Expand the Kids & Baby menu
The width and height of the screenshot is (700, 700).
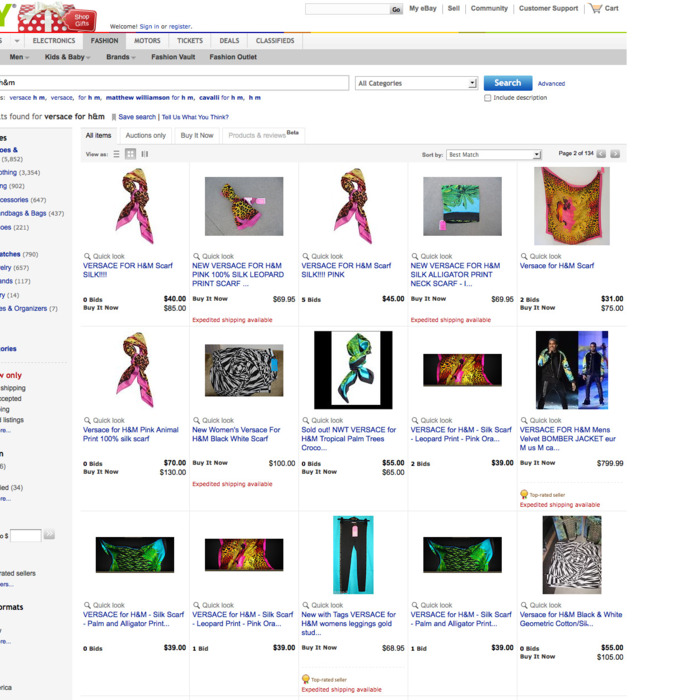click(x=67, y=57)
